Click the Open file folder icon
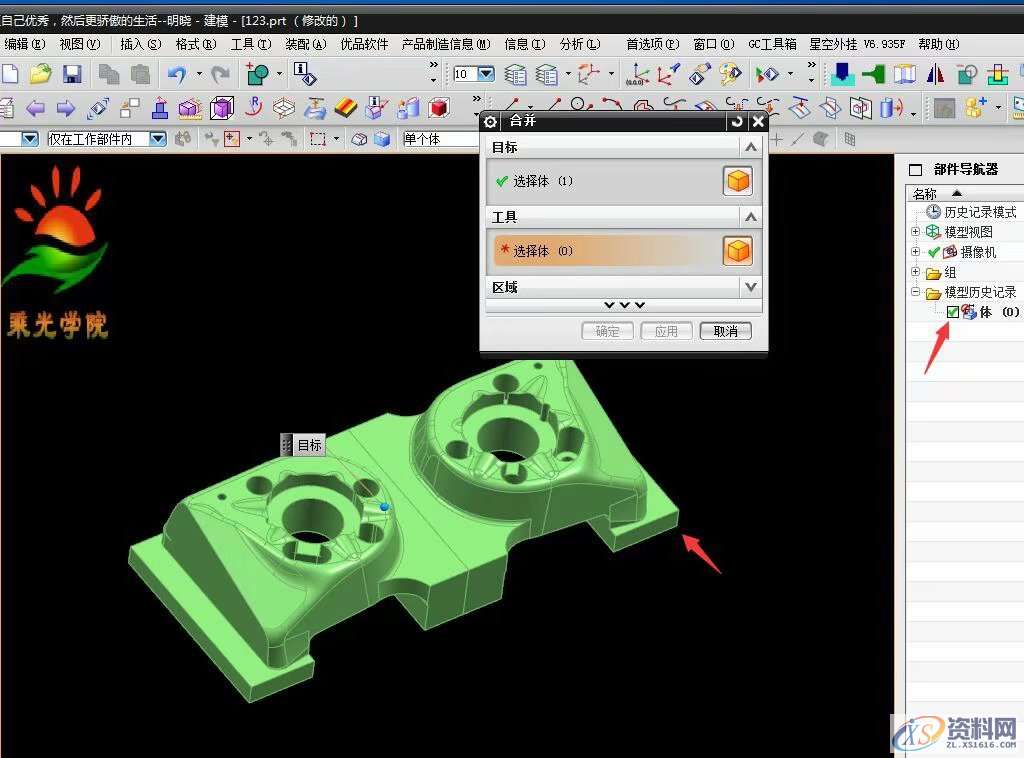 click(40, 74)
